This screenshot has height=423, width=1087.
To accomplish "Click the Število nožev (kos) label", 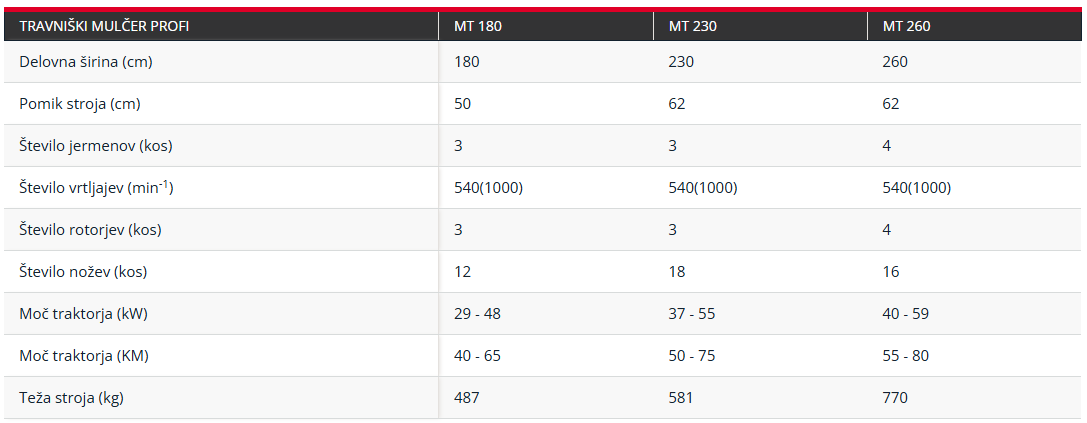I will tap(83, 272).
